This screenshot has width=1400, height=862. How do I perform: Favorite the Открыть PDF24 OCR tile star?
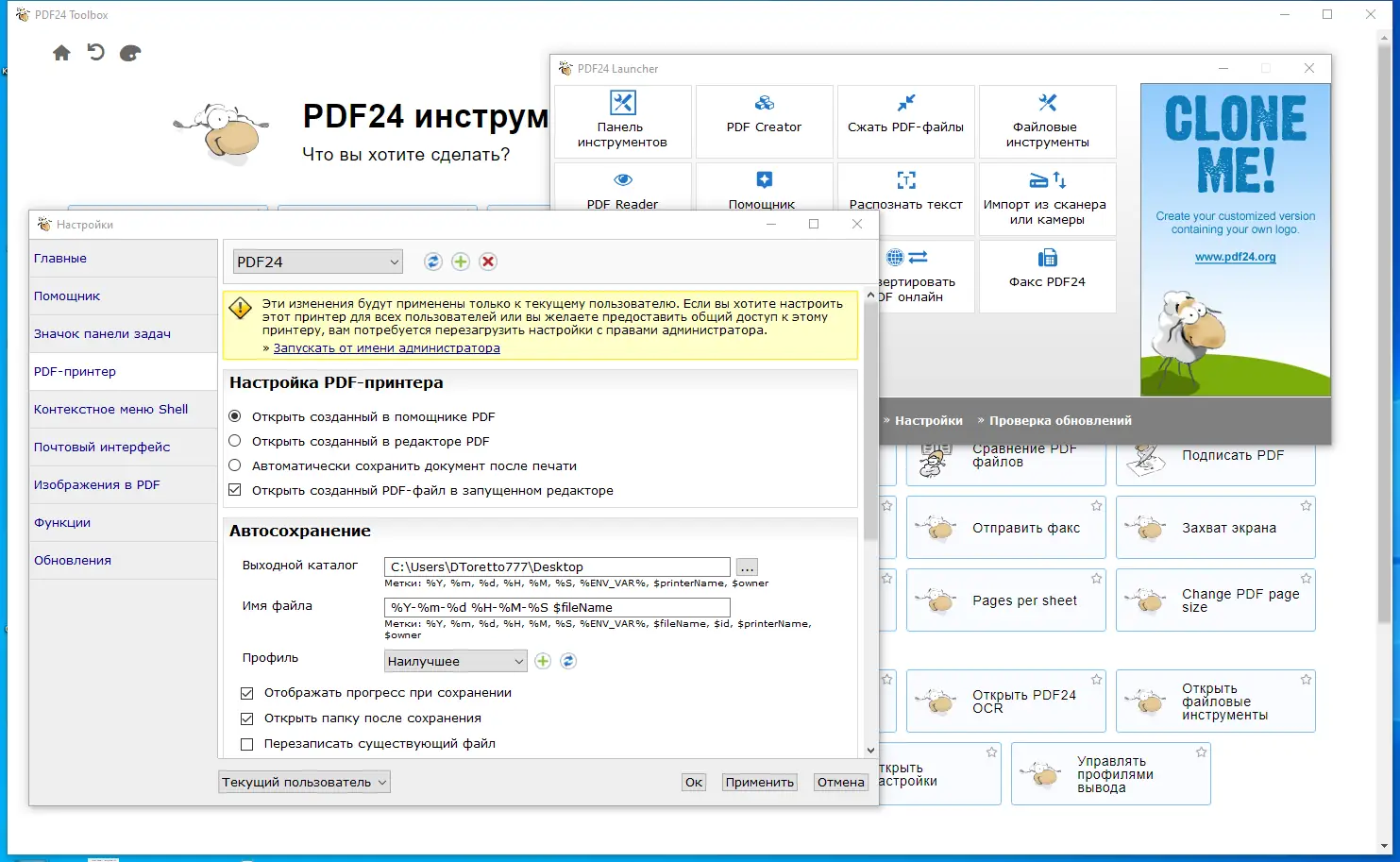click(x=1096, y=680)
